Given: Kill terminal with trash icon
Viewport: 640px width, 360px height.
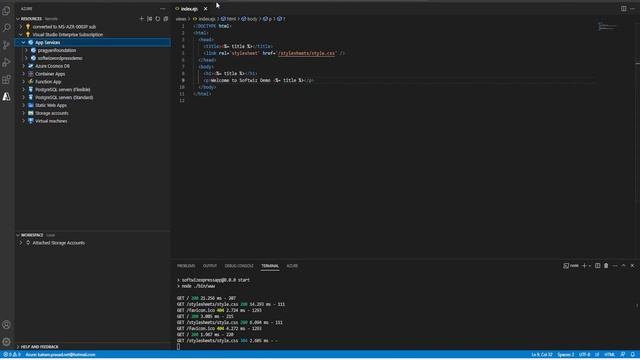Looking at the screenshot, I should pyautogui.click(x=606, y=266).
